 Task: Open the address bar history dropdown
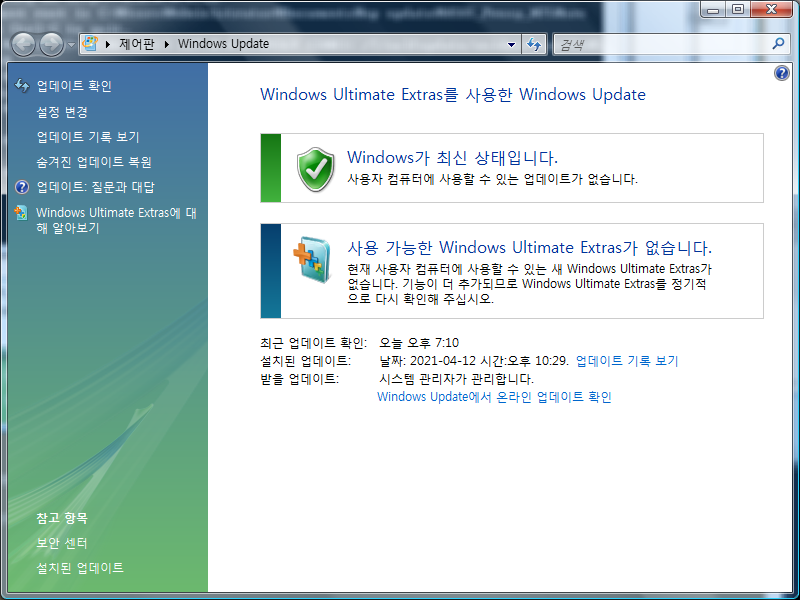511,44
